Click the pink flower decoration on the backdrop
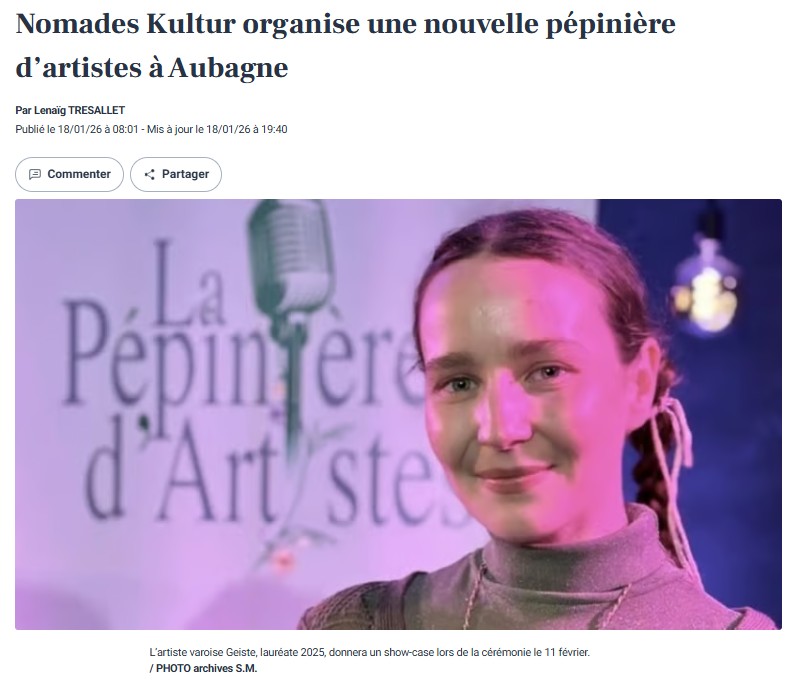The height and width of the screenshot is (685, 798). click(282, 559)
